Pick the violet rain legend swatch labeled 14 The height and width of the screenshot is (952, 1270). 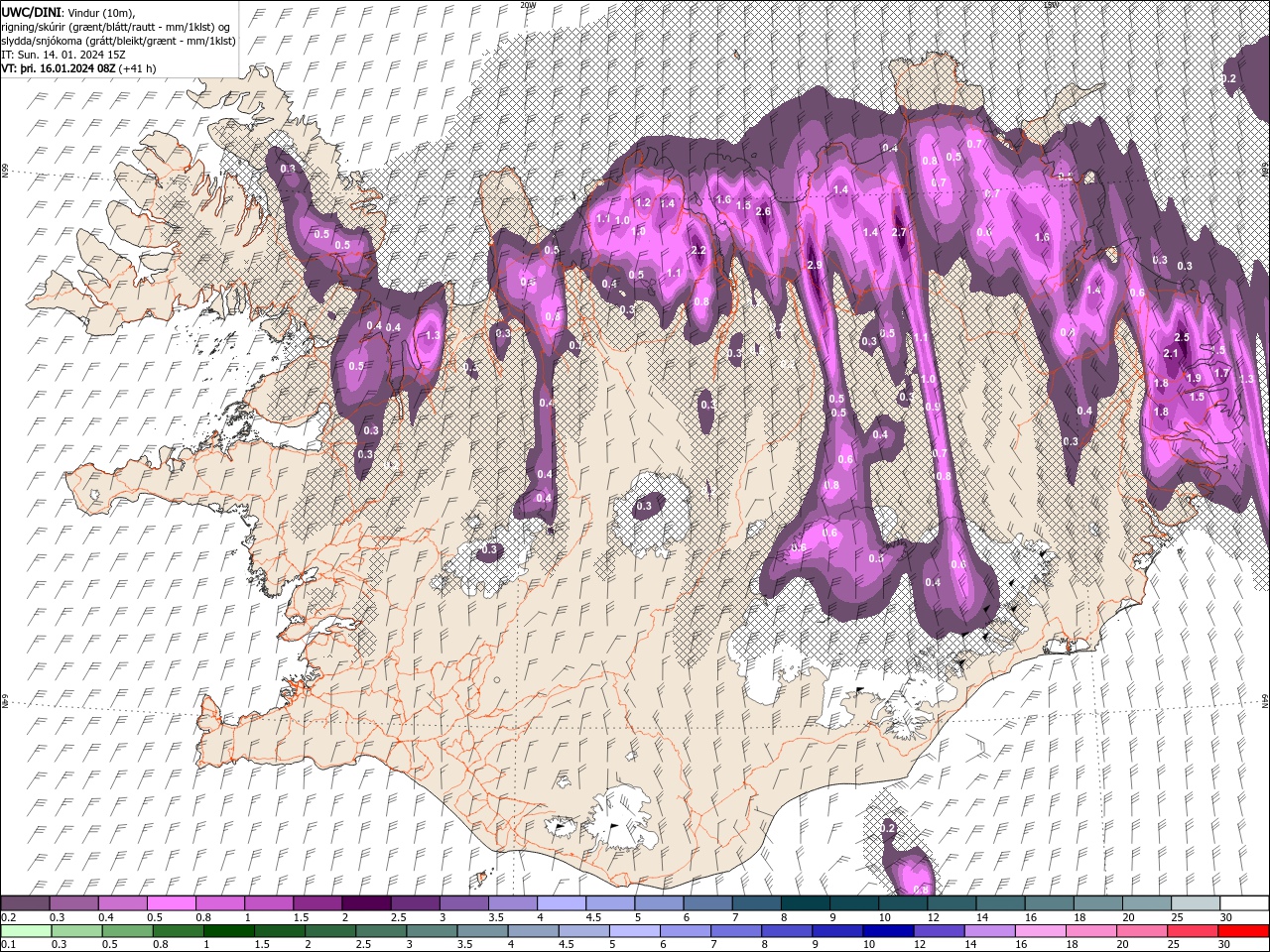click(990, 930)
